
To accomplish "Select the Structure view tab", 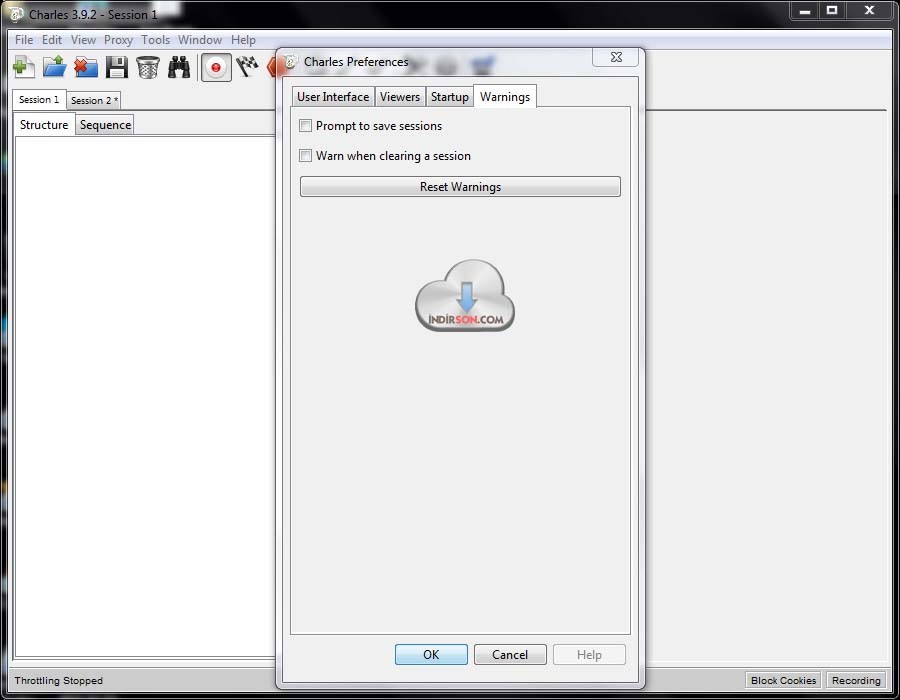I will 44,125.
